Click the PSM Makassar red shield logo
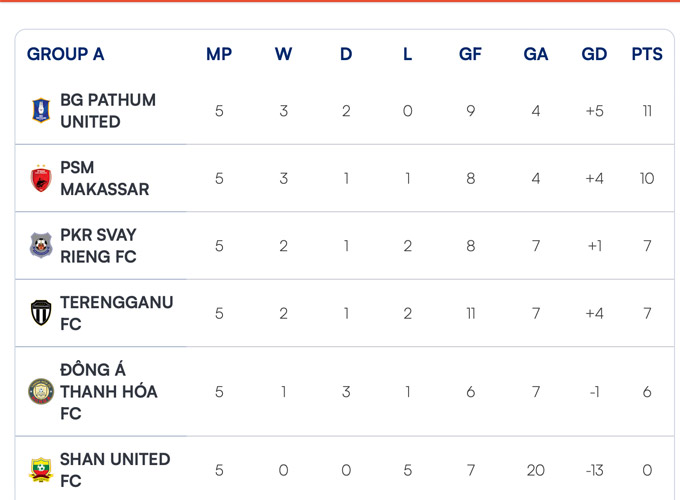The image size is (680, 500). pyautogui.click(x=41, y=178)
